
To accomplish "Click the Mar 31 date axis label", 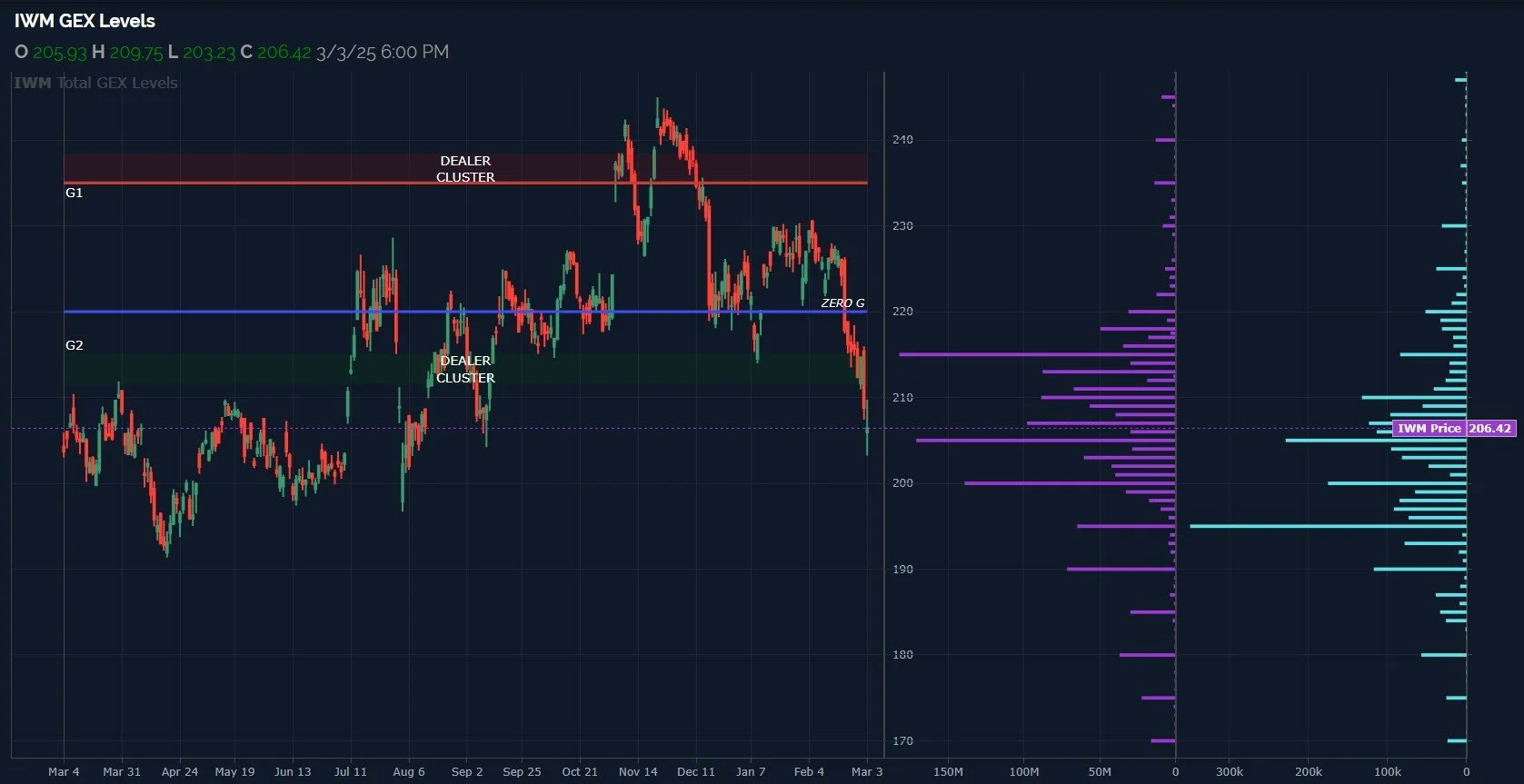I will pyautogui.click(x=122, y=771).
